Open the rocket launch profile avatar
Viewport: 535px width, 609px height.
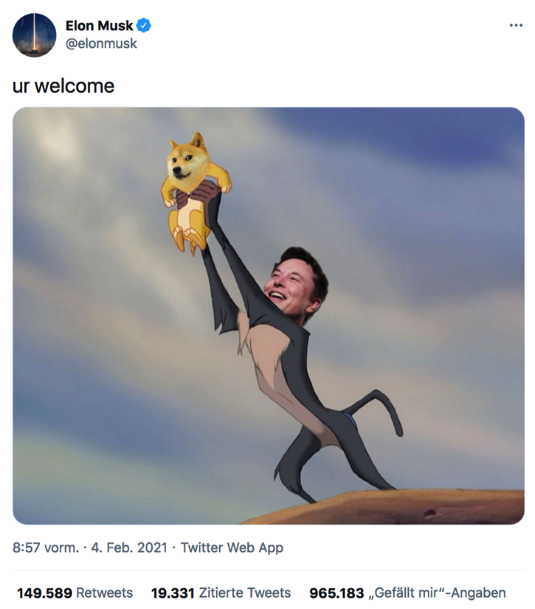[x=34, y=35]
